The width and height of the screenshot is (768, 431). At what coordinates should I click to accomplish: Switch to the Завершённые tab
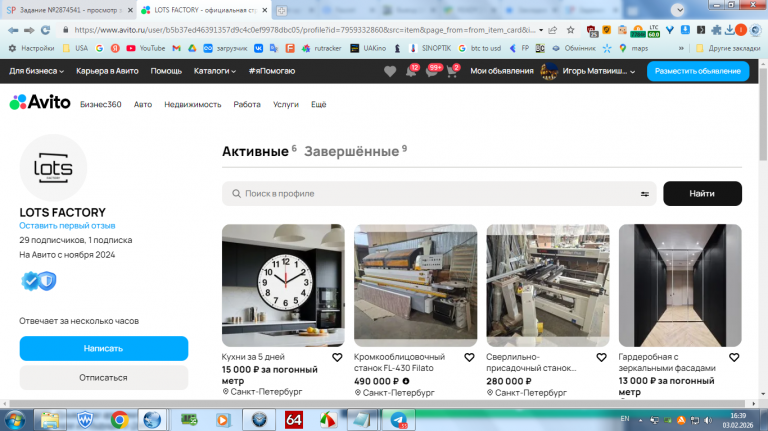click(352, 151)
